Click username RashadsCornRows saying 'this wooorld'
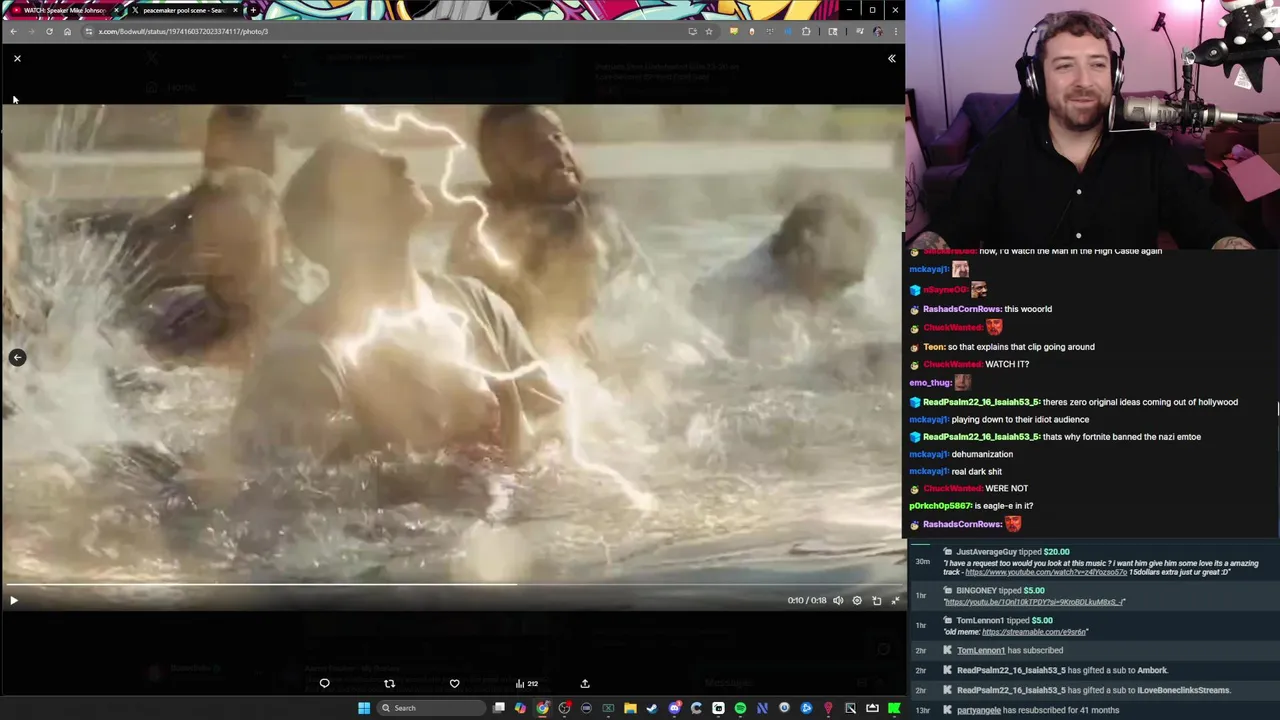 point(962,309)
